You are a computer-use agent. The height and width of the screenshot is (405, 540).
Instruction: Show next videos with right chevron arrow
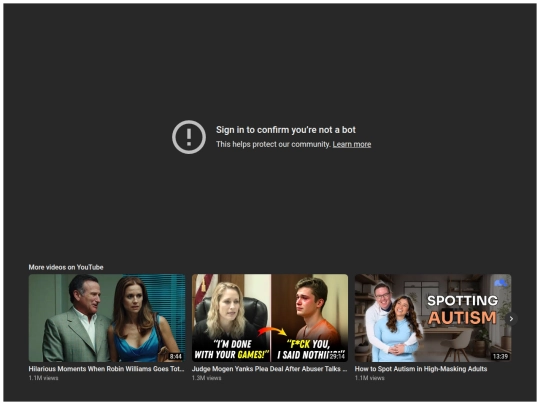click(511, 319)
